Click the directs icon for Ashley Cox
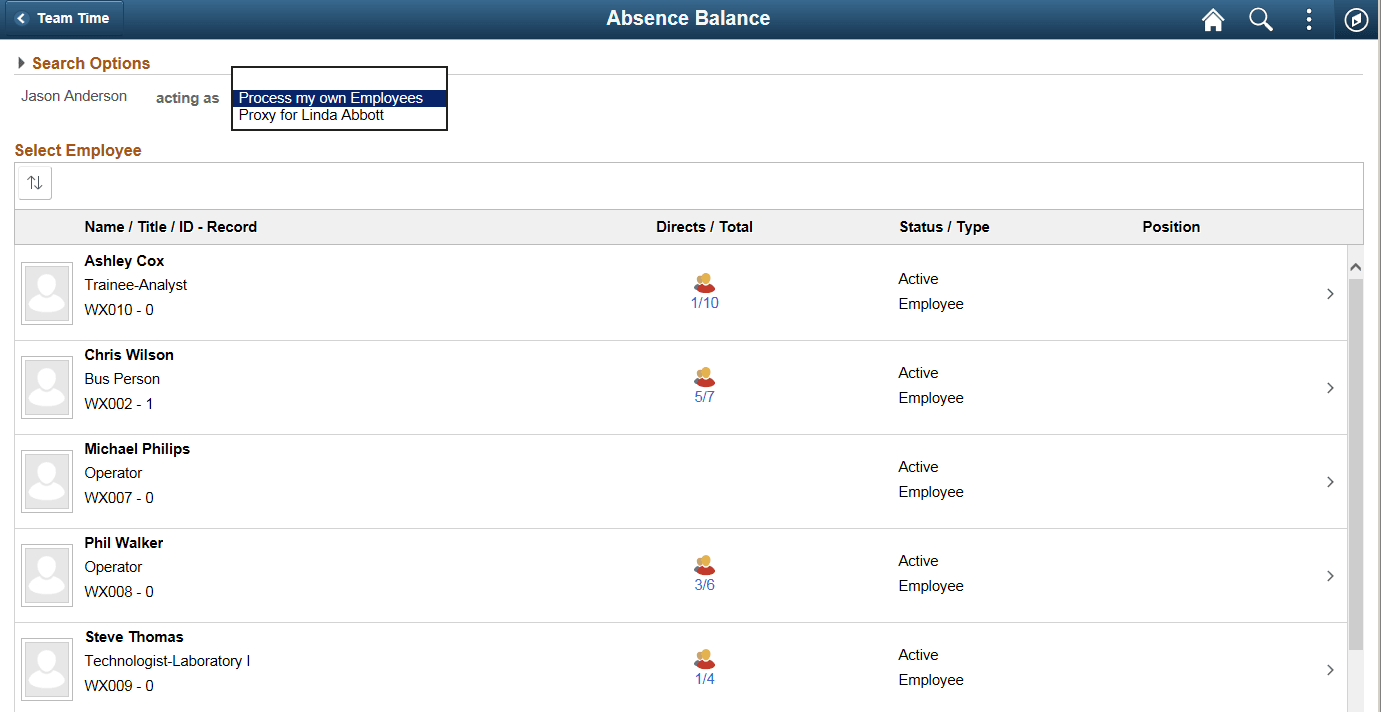The height and width of the screenshot is (712, 1381). click(705, 283)
